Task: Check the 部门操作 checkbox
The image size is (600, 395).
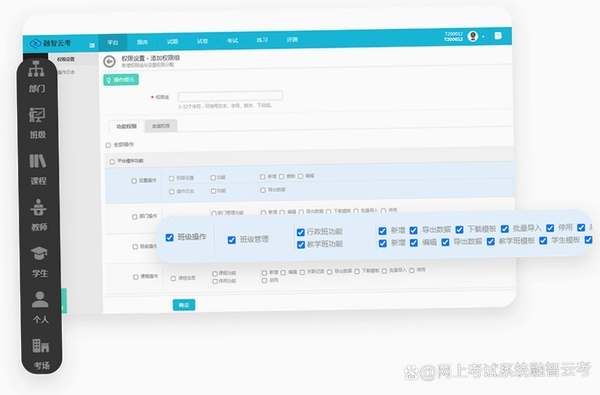Action: (x=135, y=217)
